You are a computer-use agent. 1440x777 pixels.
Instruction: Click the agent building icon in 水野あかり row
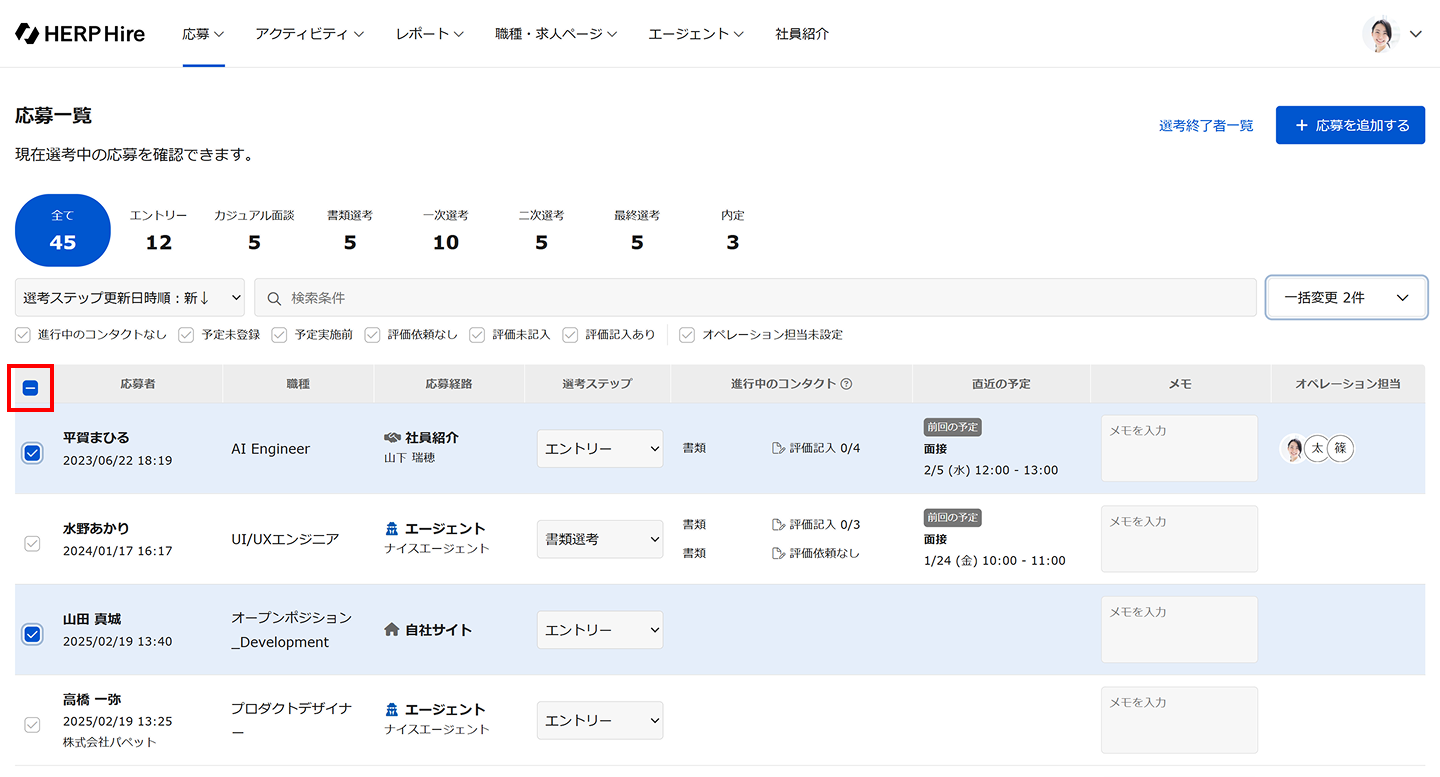point(392,529)
